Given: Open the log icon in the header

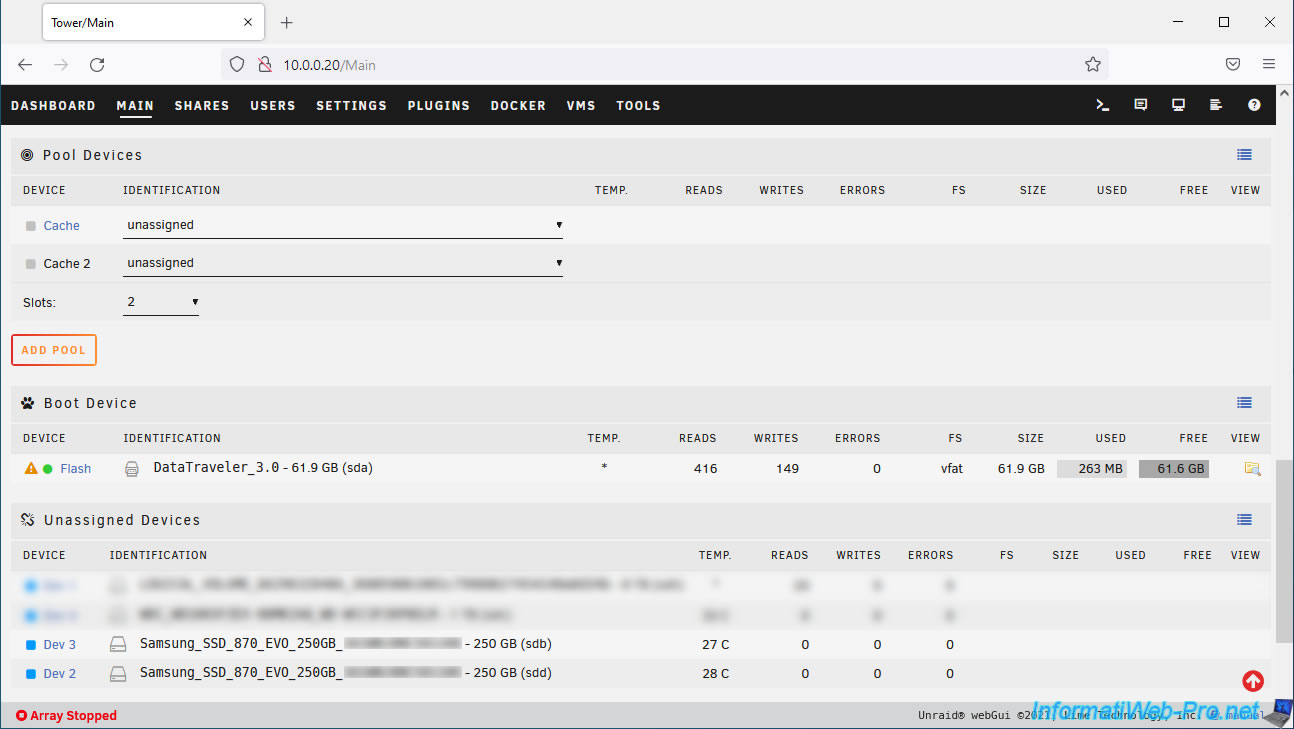Looking at the screenshot, I should coord(1216,105).
